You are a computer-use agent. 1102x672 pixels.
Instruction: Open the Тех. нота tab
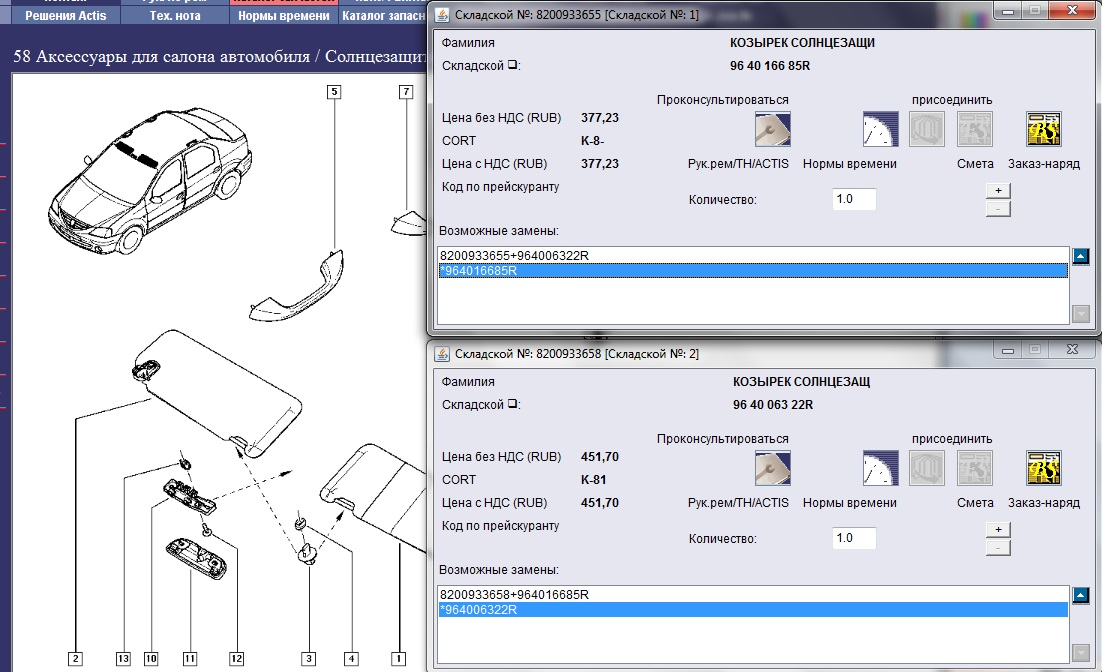pos(175,16)
